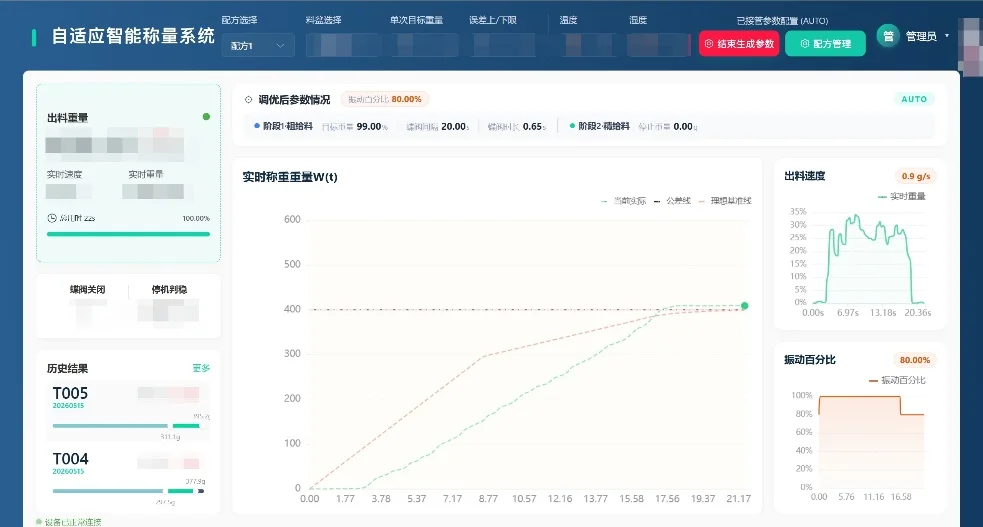Screen dimensions: 983x527
Task: Click the 单次目标重量 input field
Action: click(424, 45)
